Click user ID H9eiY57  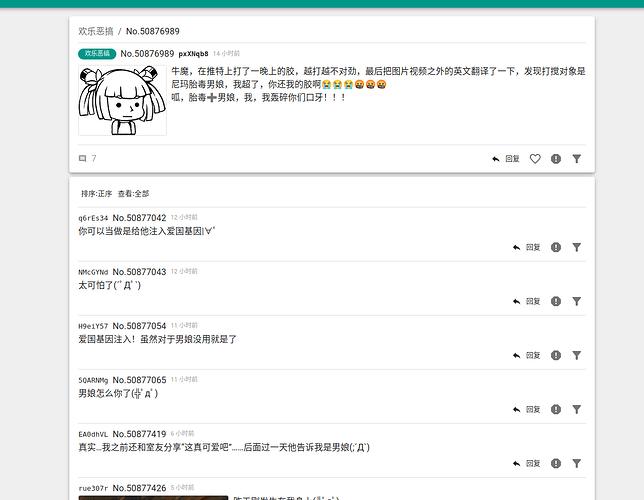click(93, 326)
